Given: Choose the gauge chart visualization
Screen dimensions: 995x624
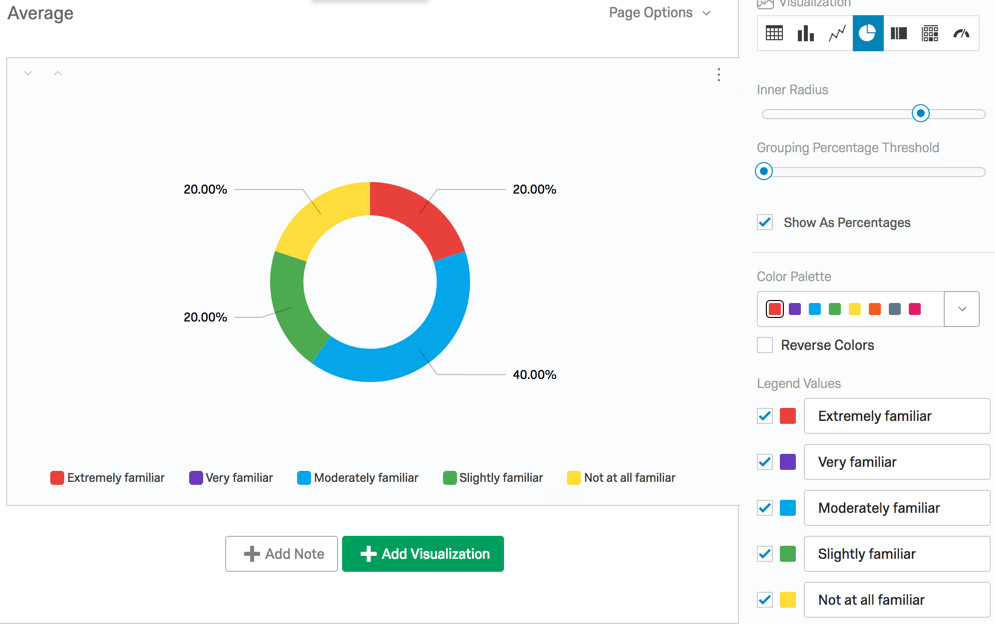Looking at the screenshot, I should click(961, 33).
